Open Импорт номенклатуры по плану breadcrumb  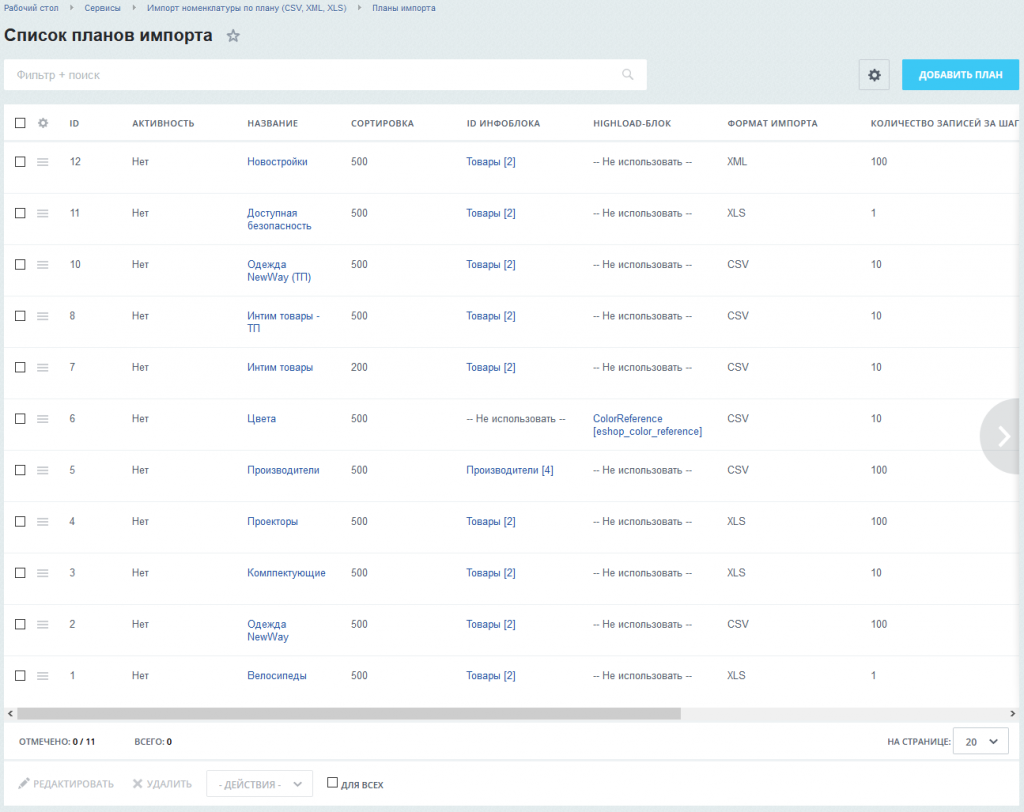247,8
